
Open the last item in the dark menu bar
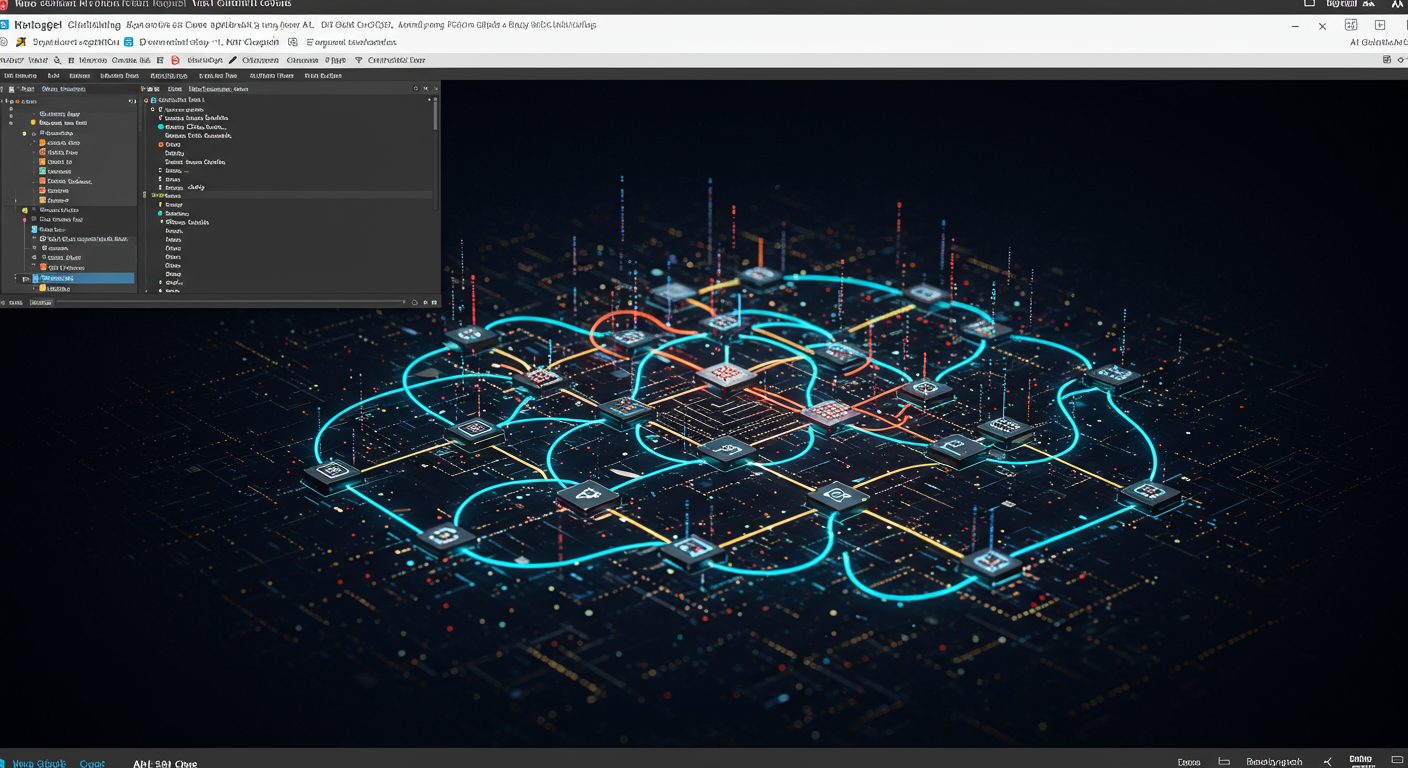[323, 76]
